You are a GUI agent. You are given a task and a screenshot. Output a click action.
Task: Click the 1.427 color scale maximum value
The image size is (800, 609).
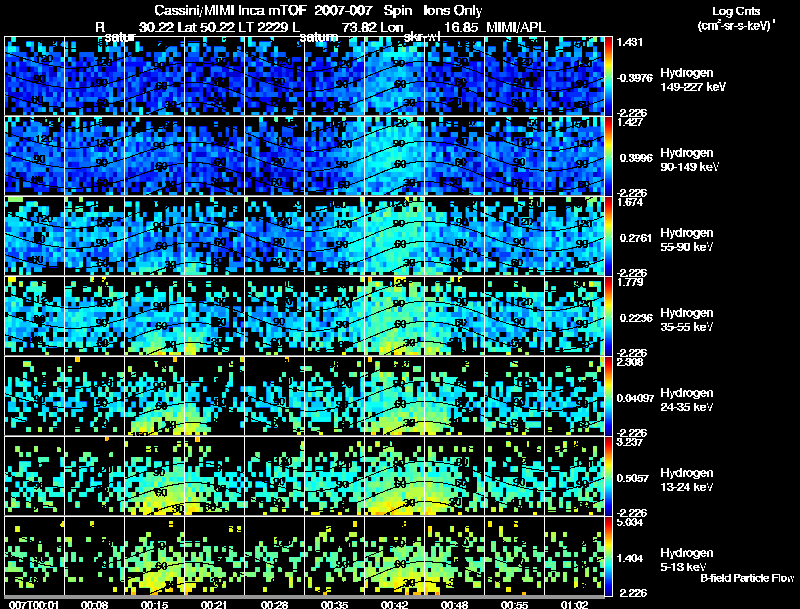pos(630,122)
